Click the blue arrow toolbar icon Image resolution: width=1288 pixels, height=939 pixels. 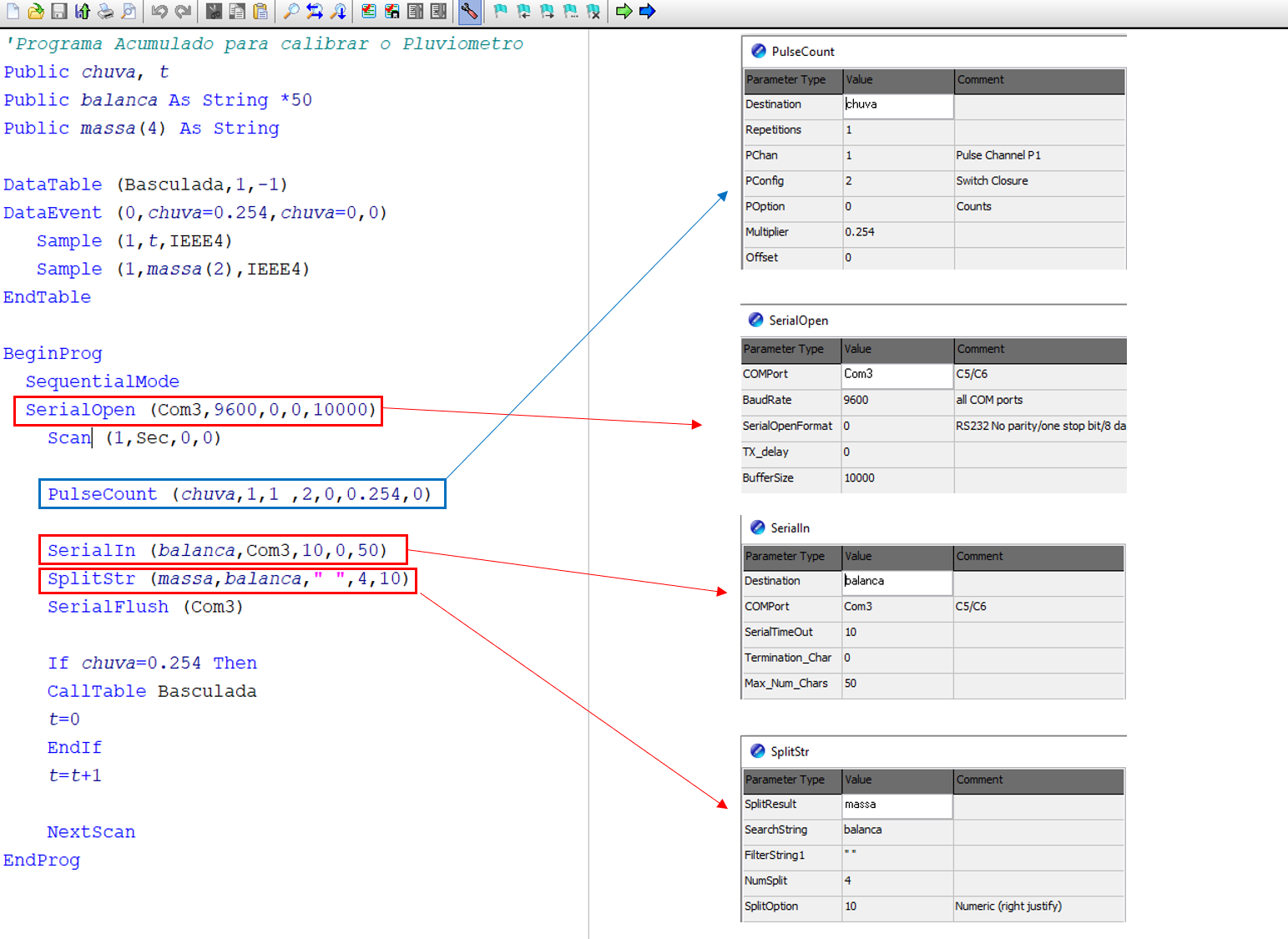click(647, 11)
